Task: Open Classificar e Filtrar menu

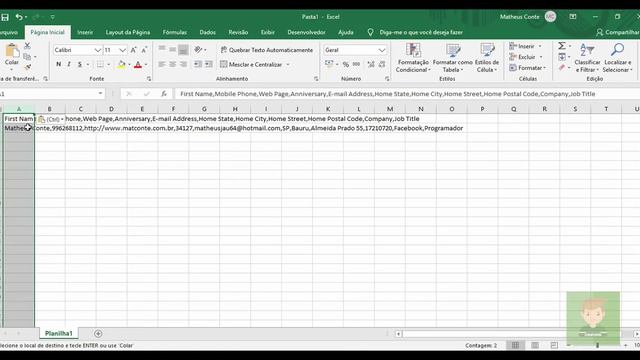Action: point(587,58)
